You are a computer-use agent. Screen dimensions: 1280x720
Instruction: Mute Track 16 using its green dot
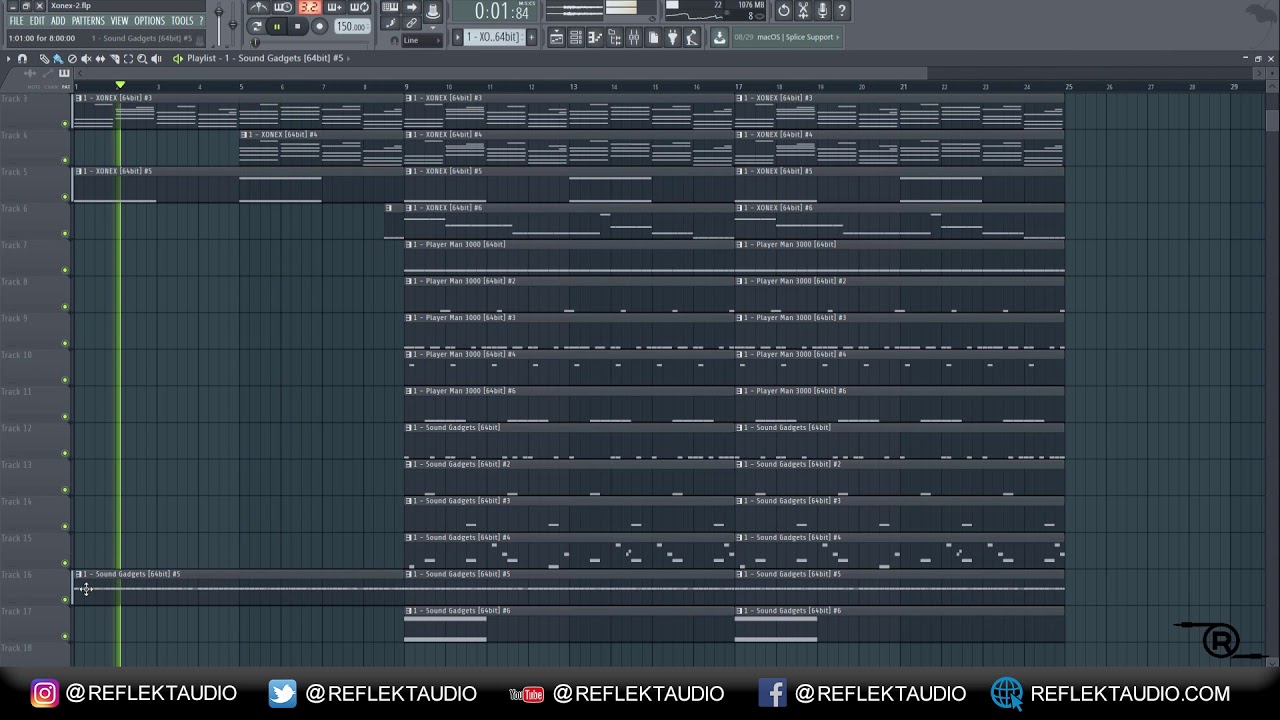[x=66, y=600]
